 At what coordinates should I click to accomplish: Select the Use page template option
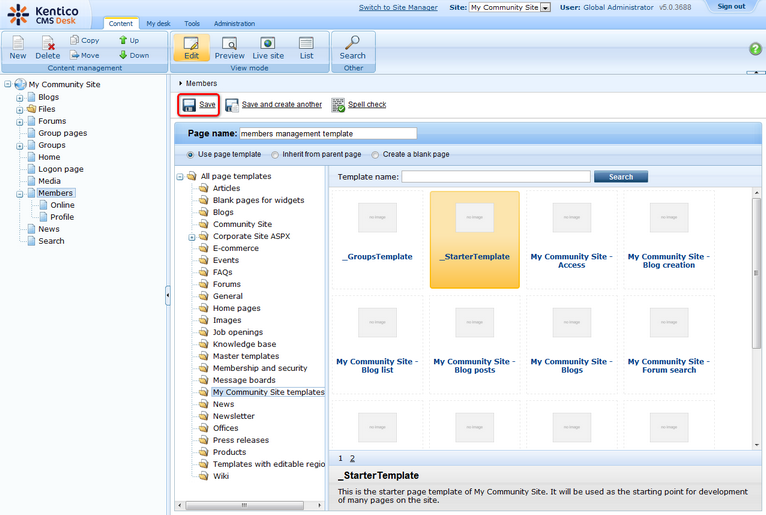click(x=191, y=155)
